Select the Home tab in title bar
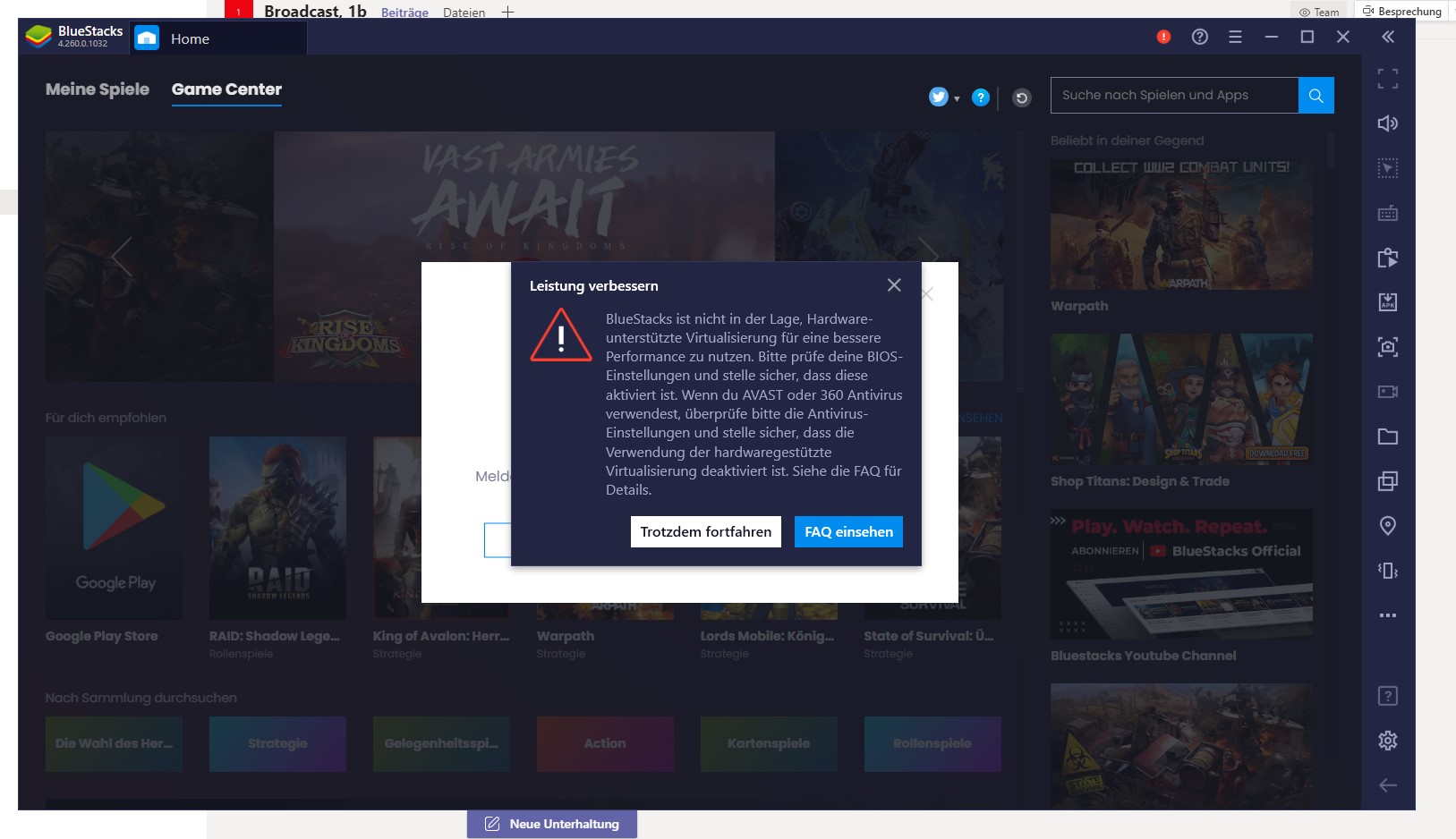 click(x=190, y=39)
